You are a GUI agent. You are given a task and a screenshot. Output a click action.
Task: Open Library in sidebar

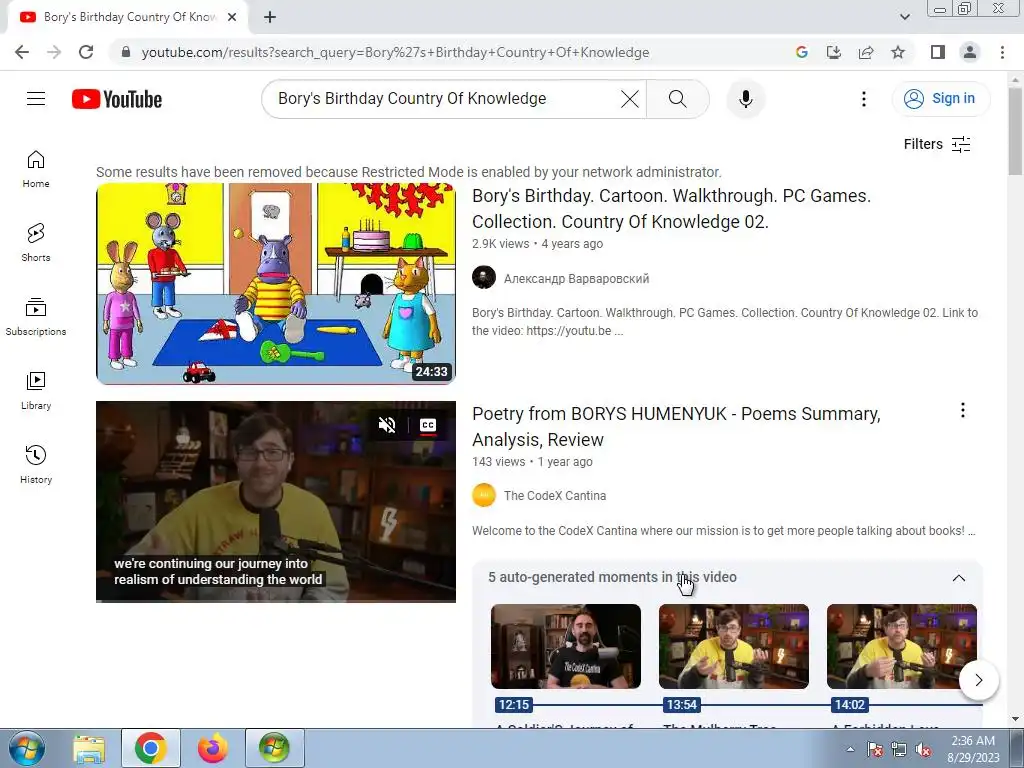tap(36, 391)
